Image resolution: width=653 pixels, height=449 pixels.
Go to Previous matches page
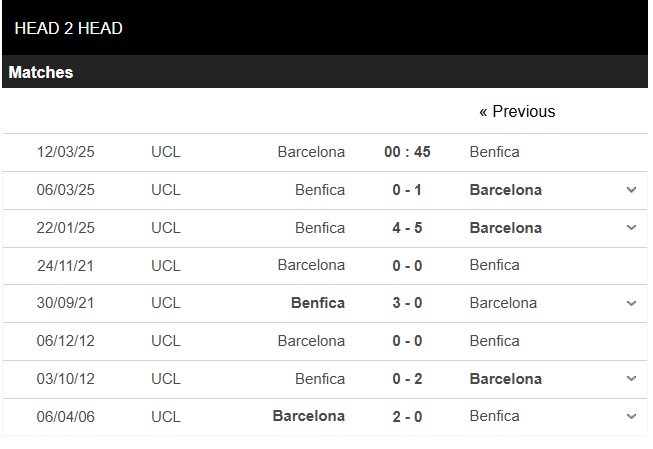pyautogui.click(x=517, y=112)
